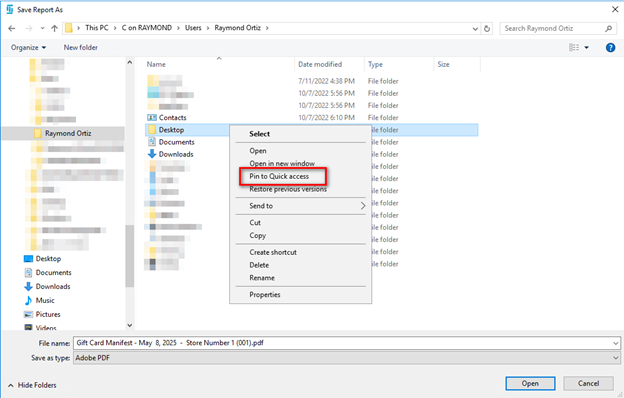Click the search magnifier icon
Viewport: 624px width, 398px height.
tap(608, 28)
